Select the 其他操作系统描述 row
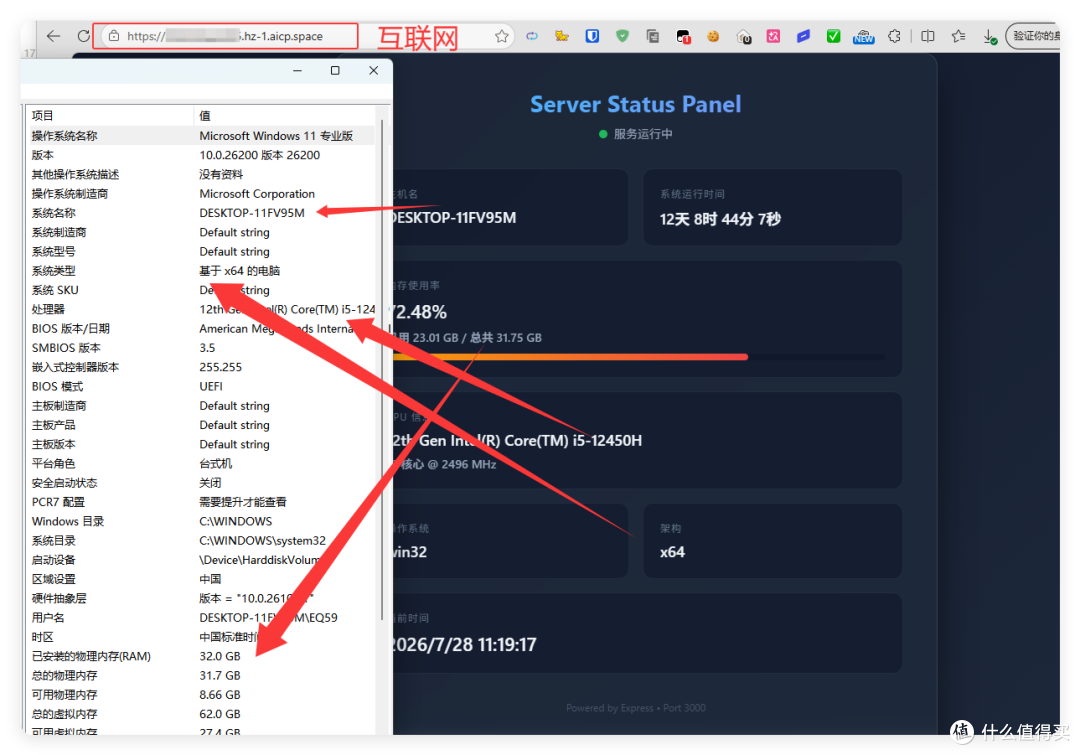The height and width of the screenshot is (755, 1080). coord(201,174)
